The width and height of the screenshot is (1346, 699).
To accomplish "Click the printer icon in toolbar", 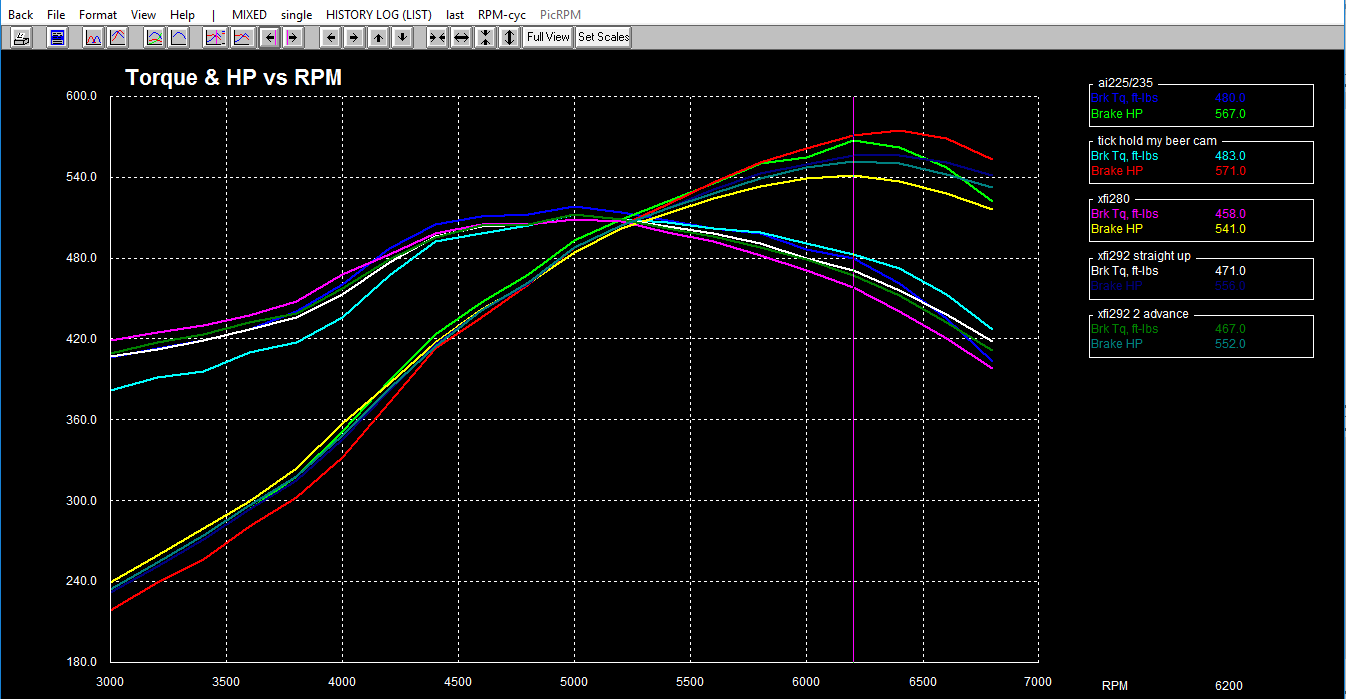I will click(22, 38).
